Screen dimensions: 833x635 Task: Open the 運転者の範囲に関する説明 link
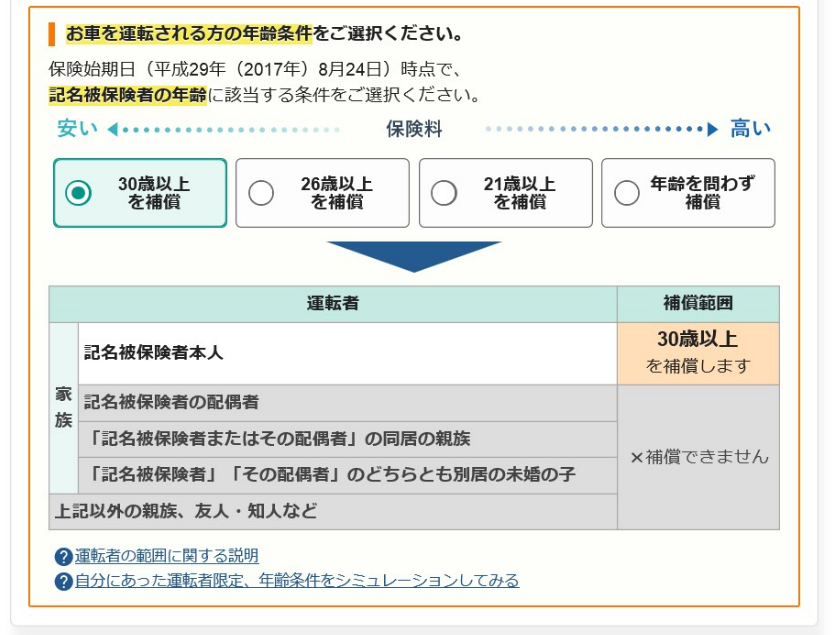tap(166, 556)
